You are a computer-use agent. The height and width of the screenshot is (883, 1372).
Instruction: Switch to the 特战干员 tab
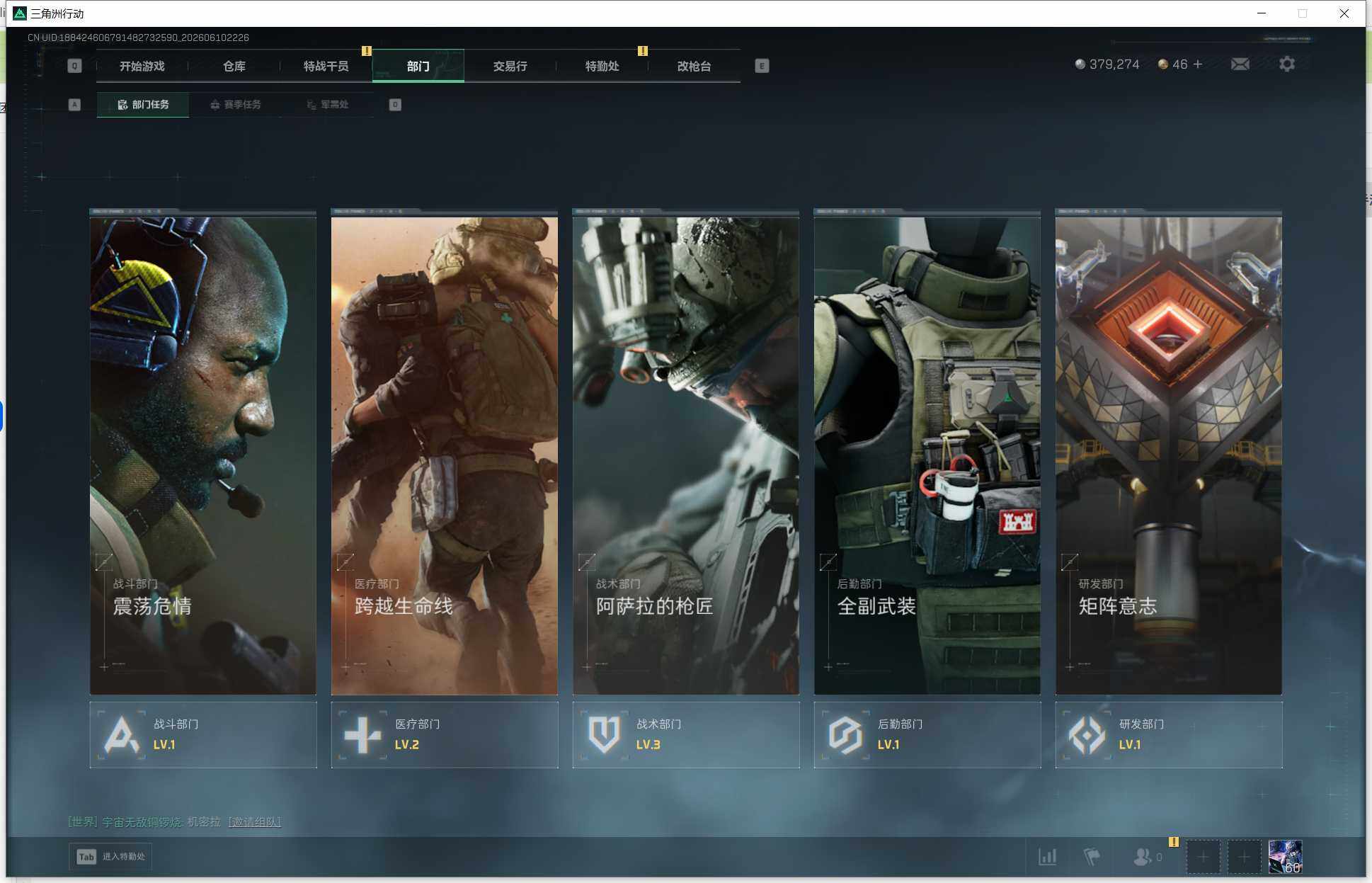pos(326,66)
